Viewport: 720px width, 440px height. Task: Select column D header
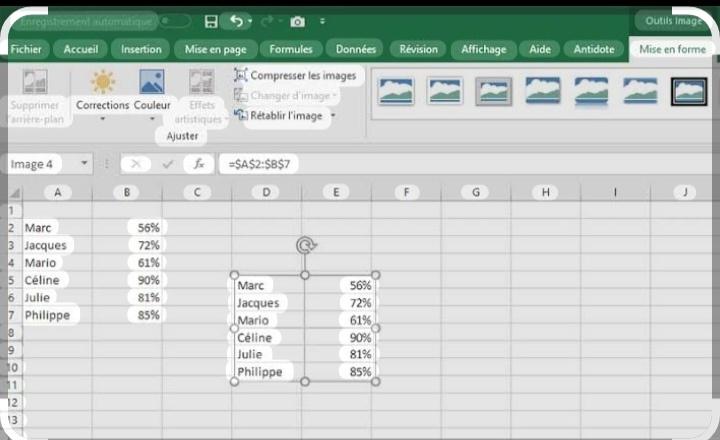coord(266,192)
